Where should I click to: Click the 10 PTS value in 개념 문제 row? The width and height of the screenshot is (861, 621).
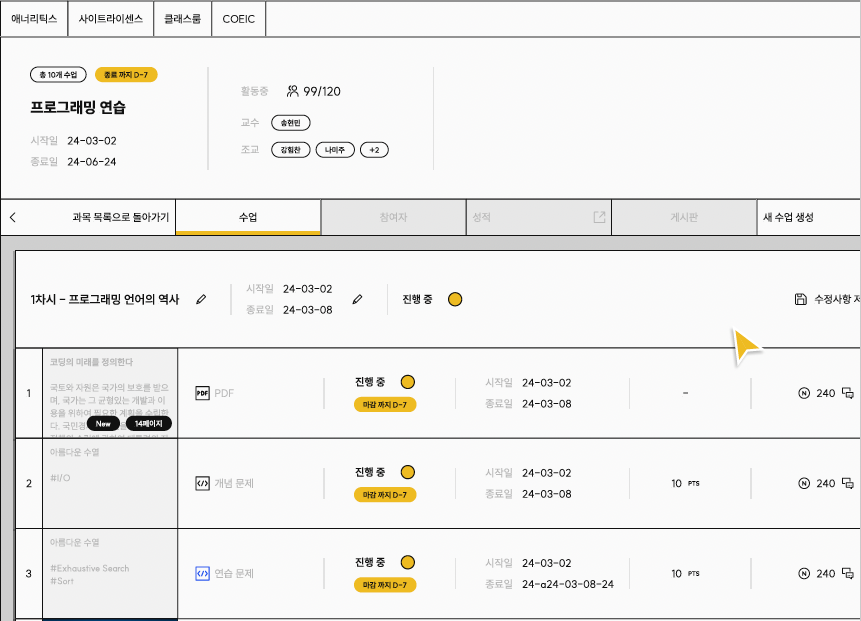point(685,483)
